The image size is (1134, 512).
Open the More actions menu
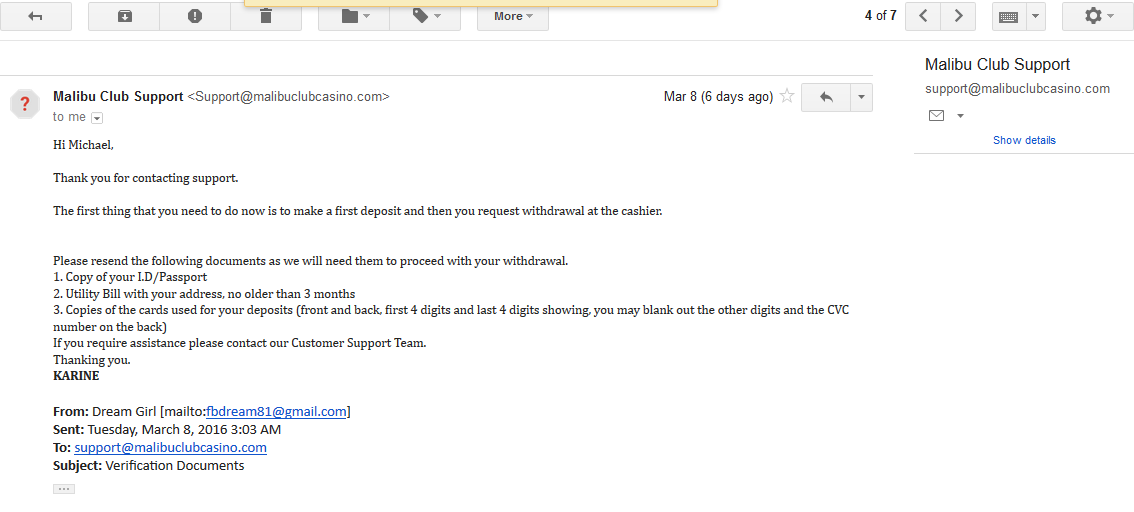pyautogui.click(x=513, y=16)
